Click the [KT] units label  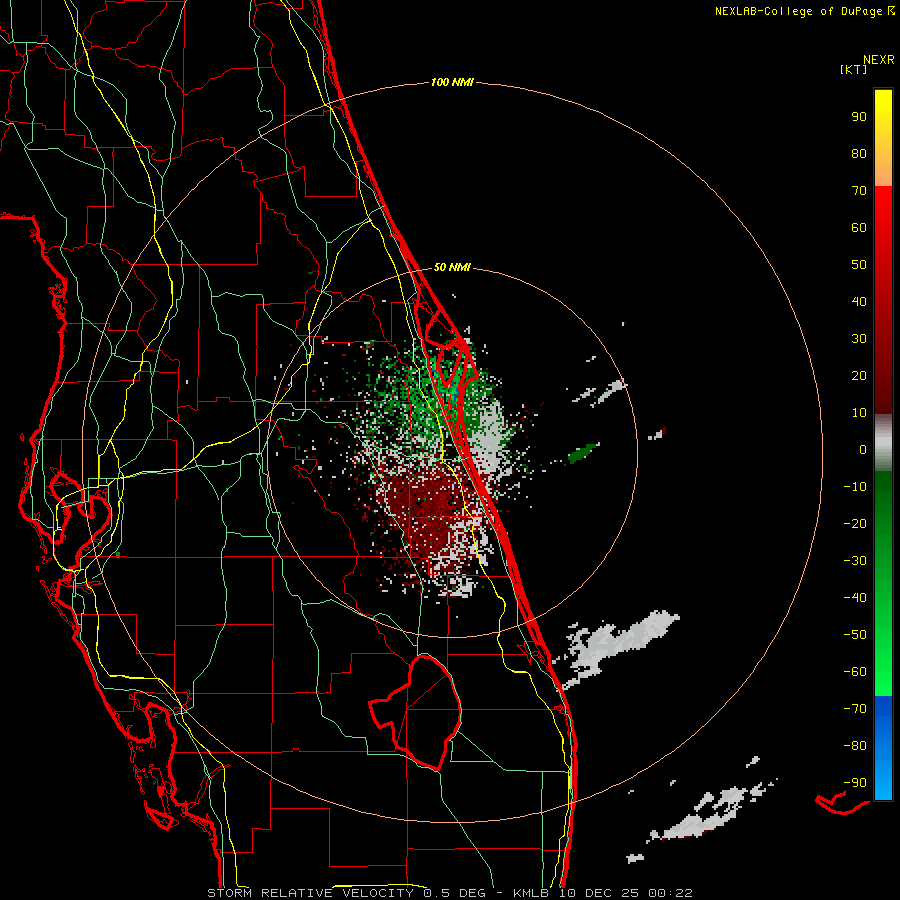pyautogui.click(x=853, y=69)
